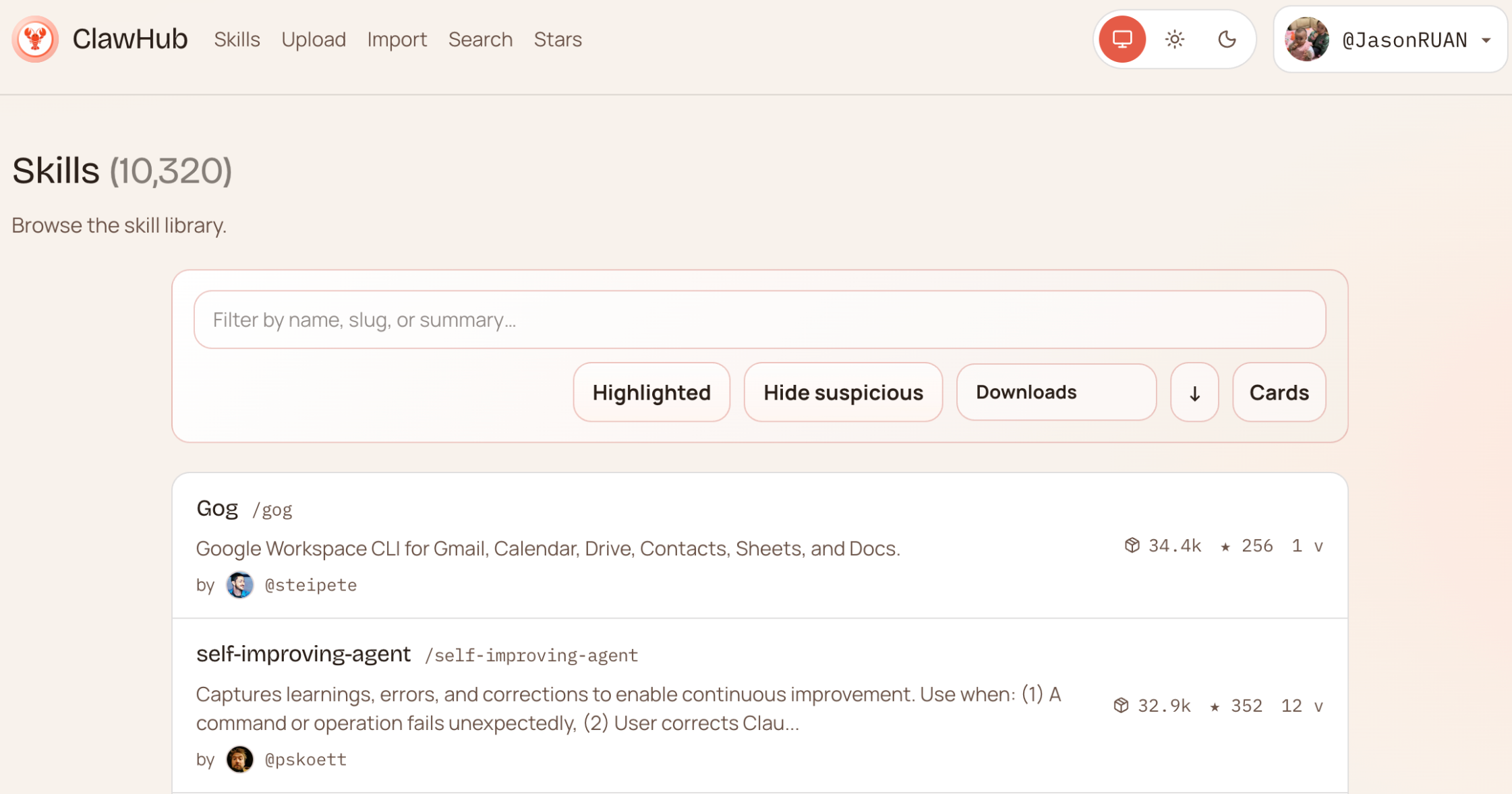
Task: Click the package downloads icon on Gog card
Action: pyautogui.click(x=1132, y=545)
